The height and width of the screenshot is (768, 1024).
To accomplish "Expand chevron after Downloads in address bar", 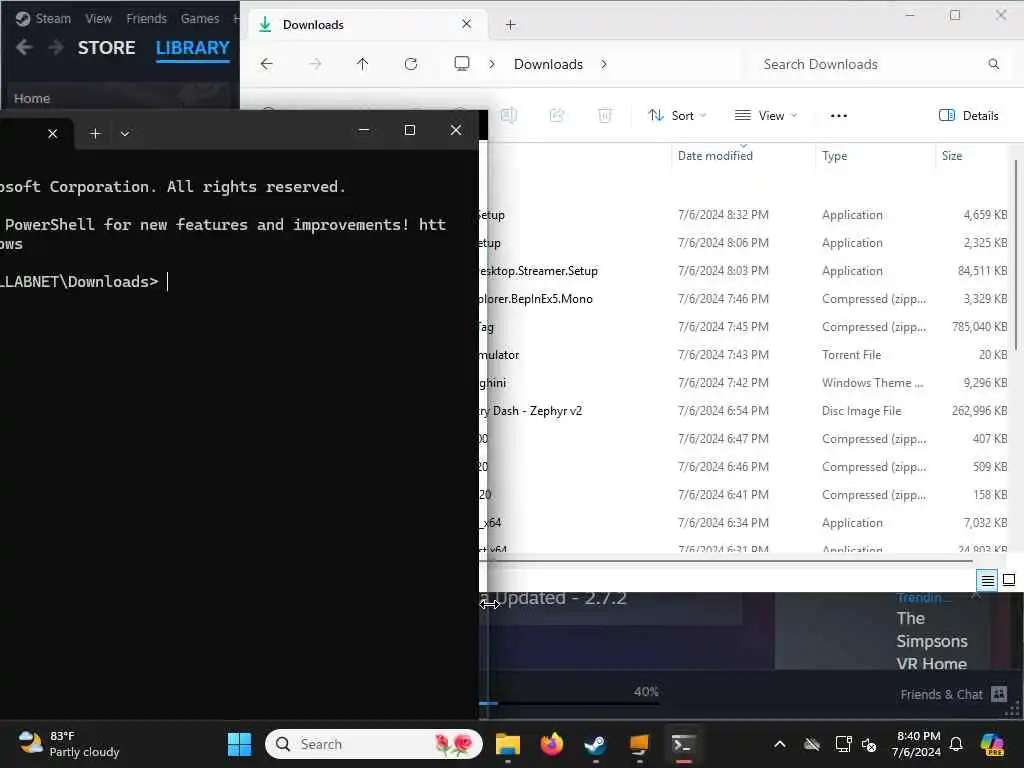I will [x=604, y=64].
